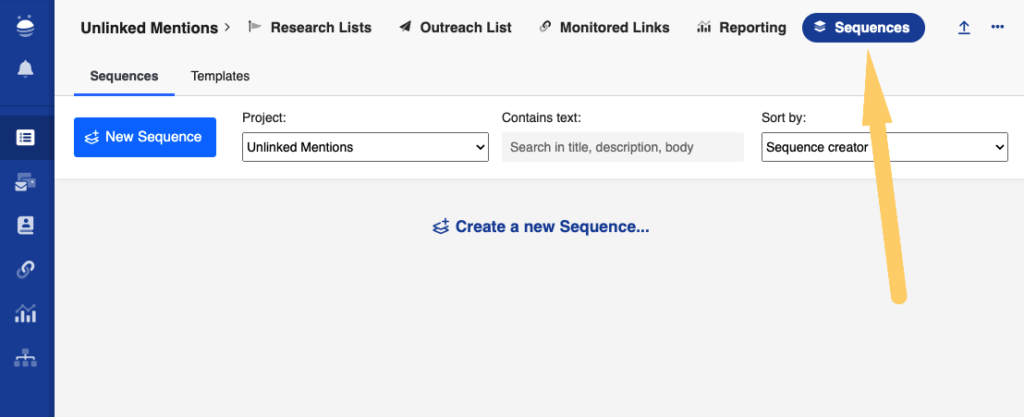Click the chain link sidebar icon
Screen dimensions: 1024x417
25,269
